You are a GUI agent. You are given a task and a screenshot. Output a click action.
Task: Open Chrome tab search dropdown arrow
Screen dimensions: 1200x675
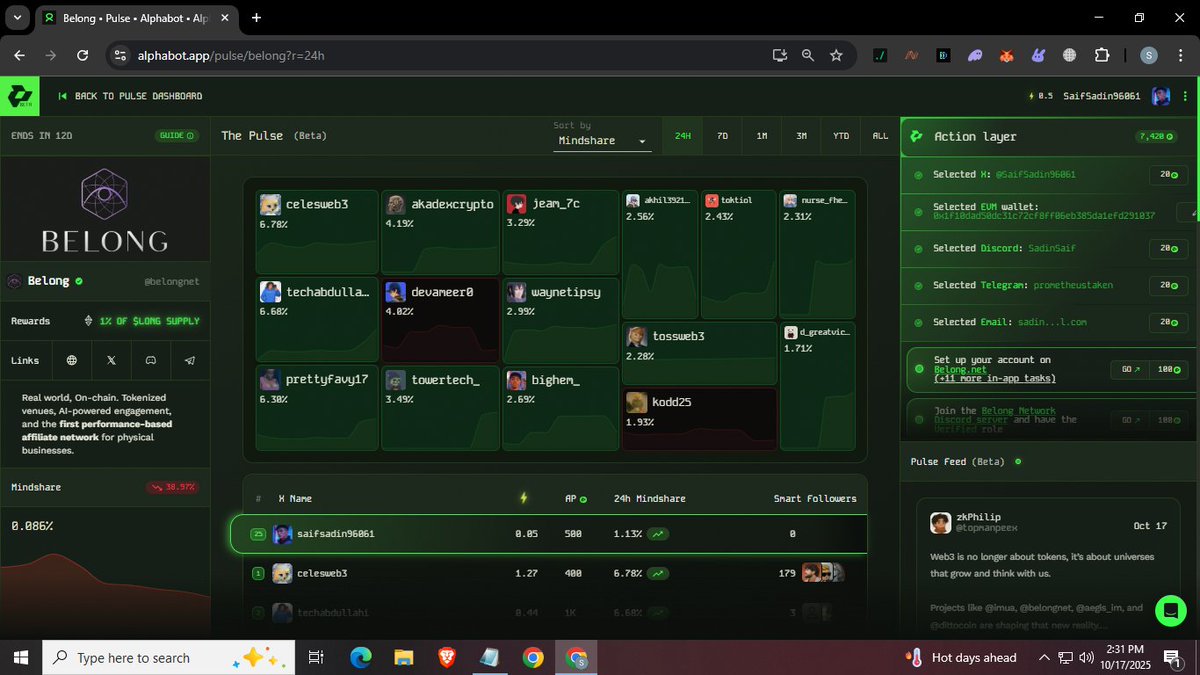tap(18, 17)
